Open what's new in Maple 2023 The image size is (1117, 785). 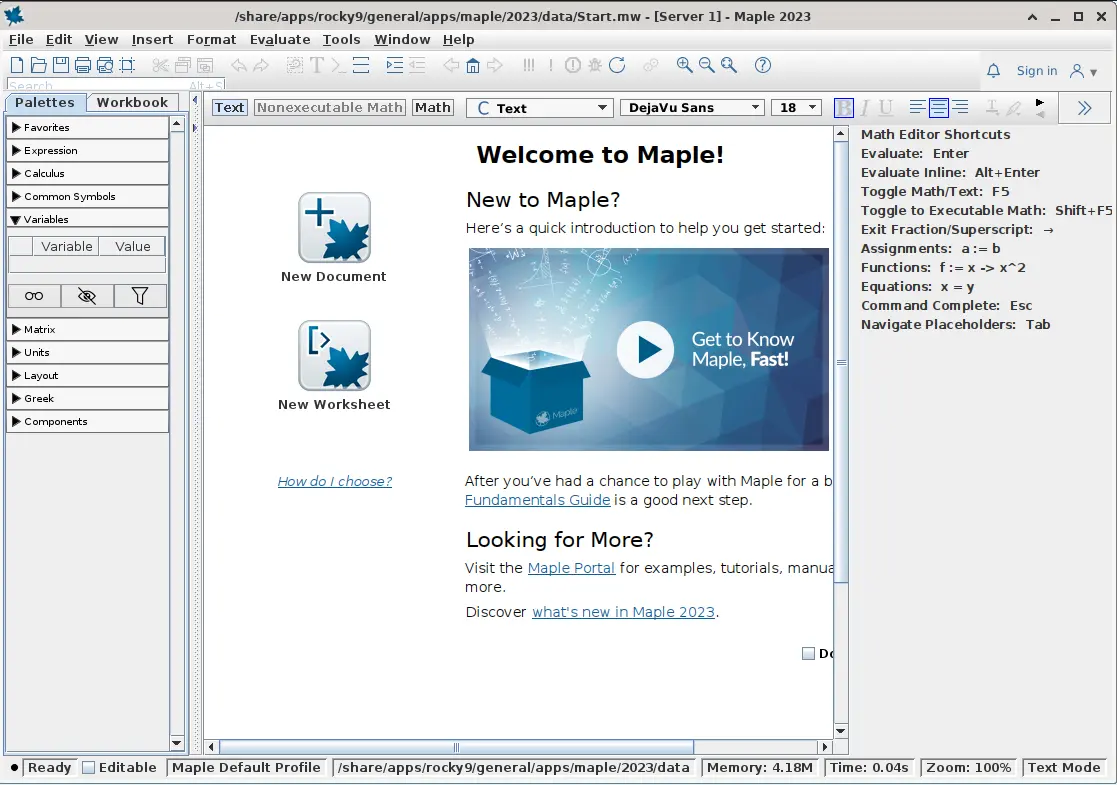pyautogui.click(x=623, y=612)
